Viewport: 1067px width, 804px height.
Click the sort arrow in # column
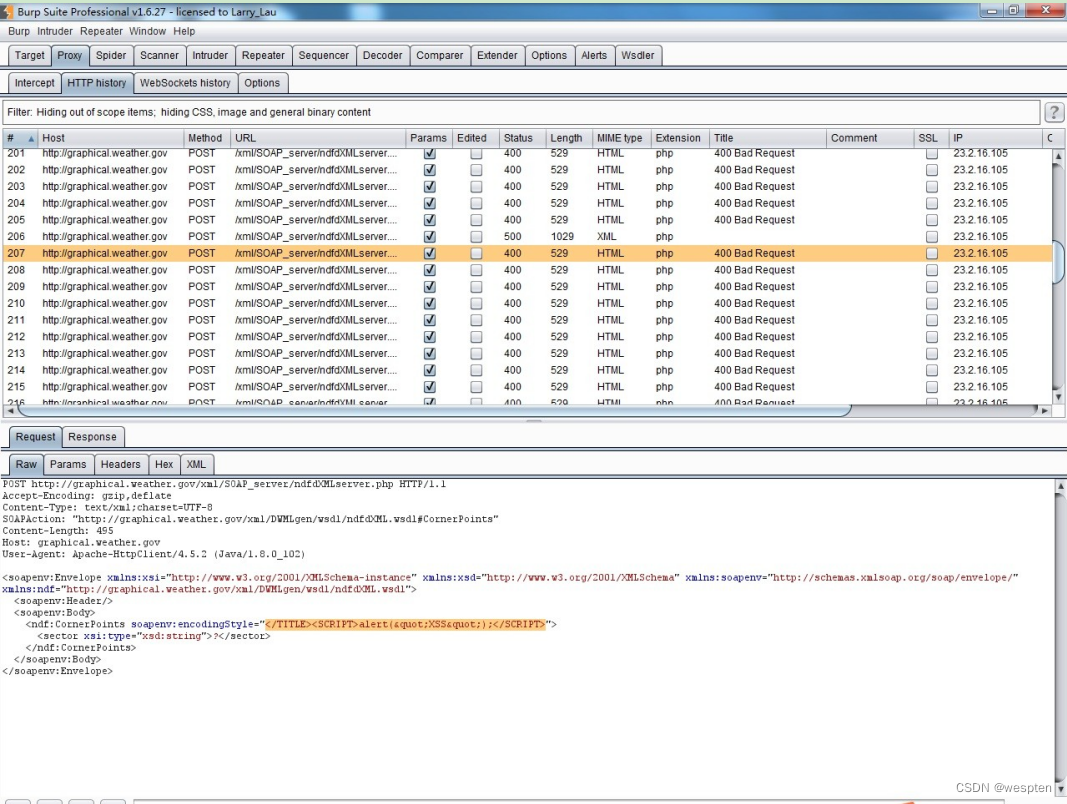31,138
